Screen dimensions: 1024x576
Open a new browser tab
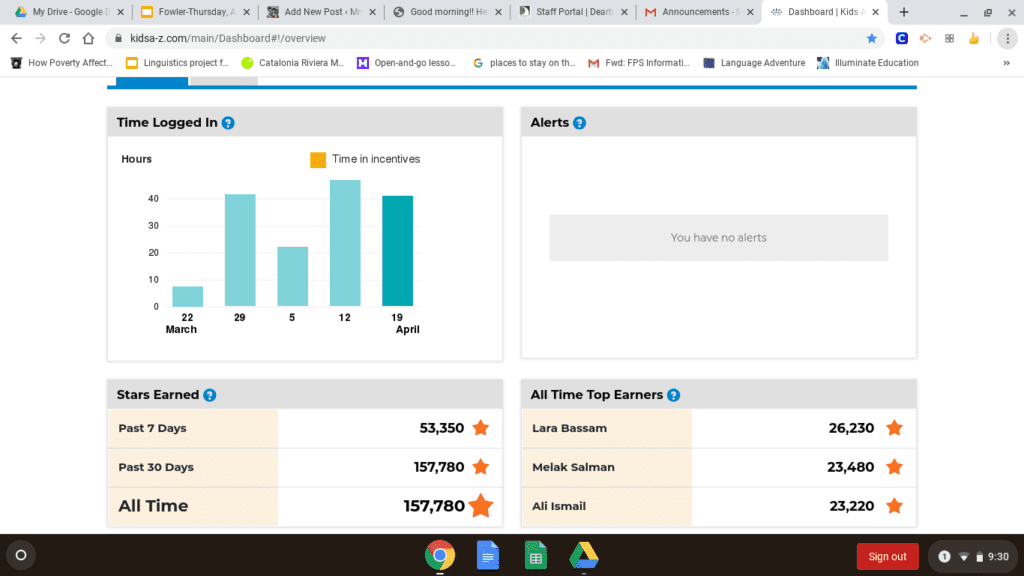[x=904, y=12]
